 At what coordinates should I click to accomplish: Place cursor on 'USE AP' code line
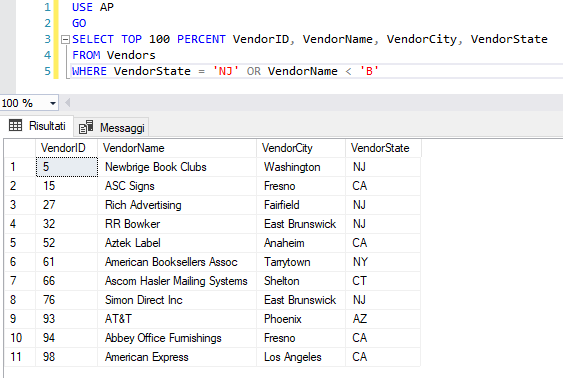[x=93, y=7]
